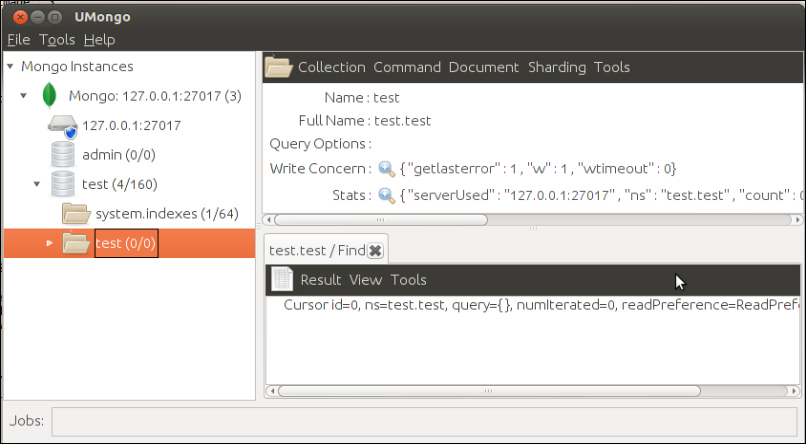Click the Stats serverUsed value text
This screenshot has width=806, height=444.
(x=601, y=195)
